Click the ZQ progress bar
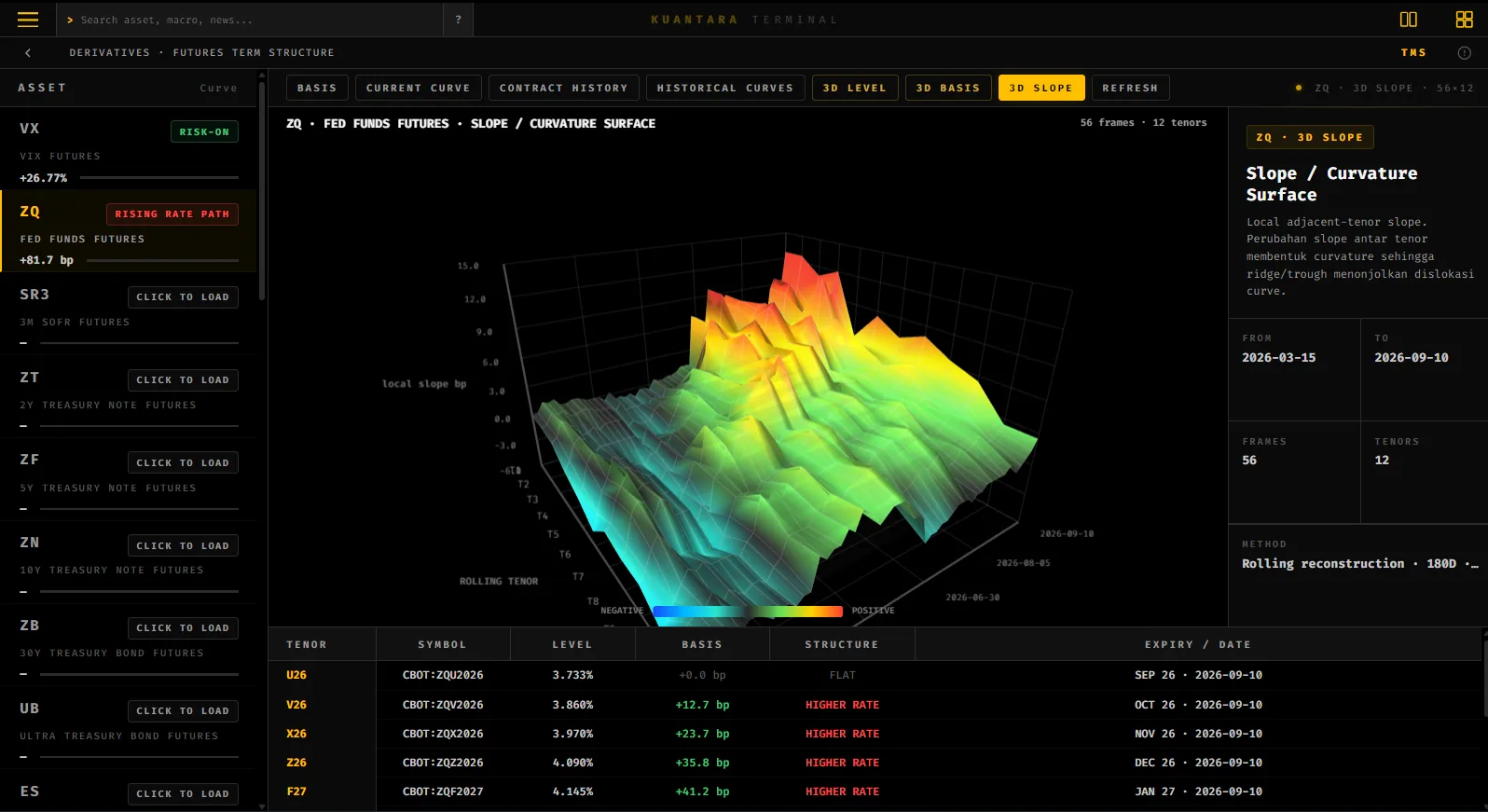Screen dimensions: 1488x812 click(162, 260)
